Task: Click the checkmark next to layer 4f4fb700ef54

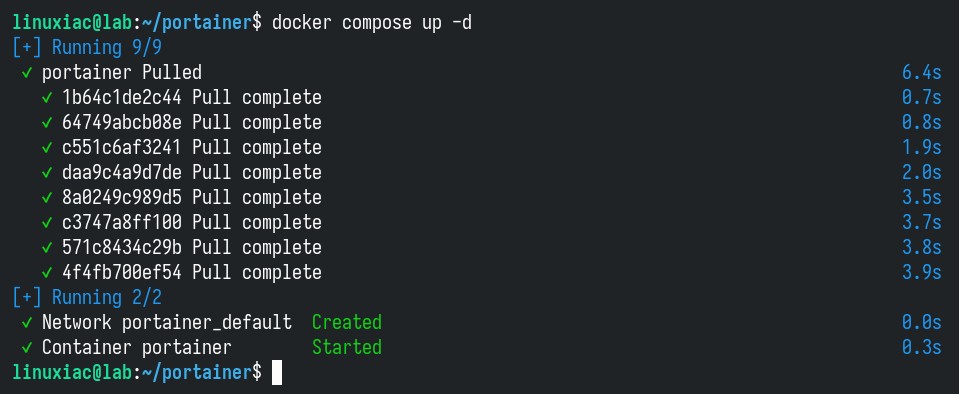Action: coord(47,273)
